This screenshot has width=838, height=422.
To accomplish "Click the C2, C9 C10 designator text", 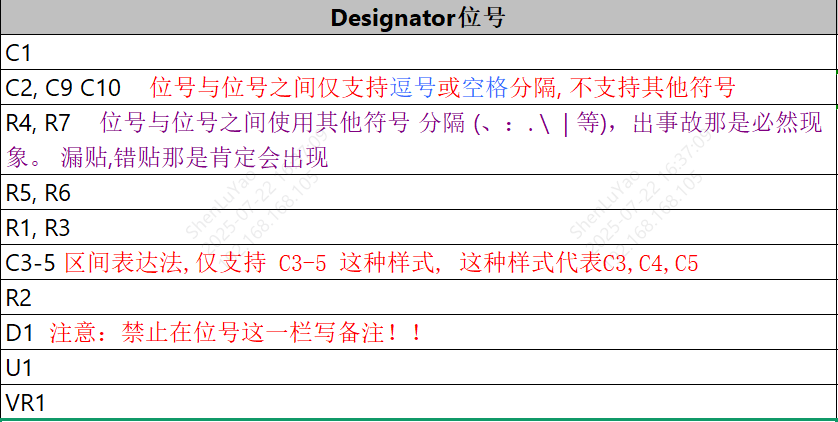I will (x=63, y=88).
